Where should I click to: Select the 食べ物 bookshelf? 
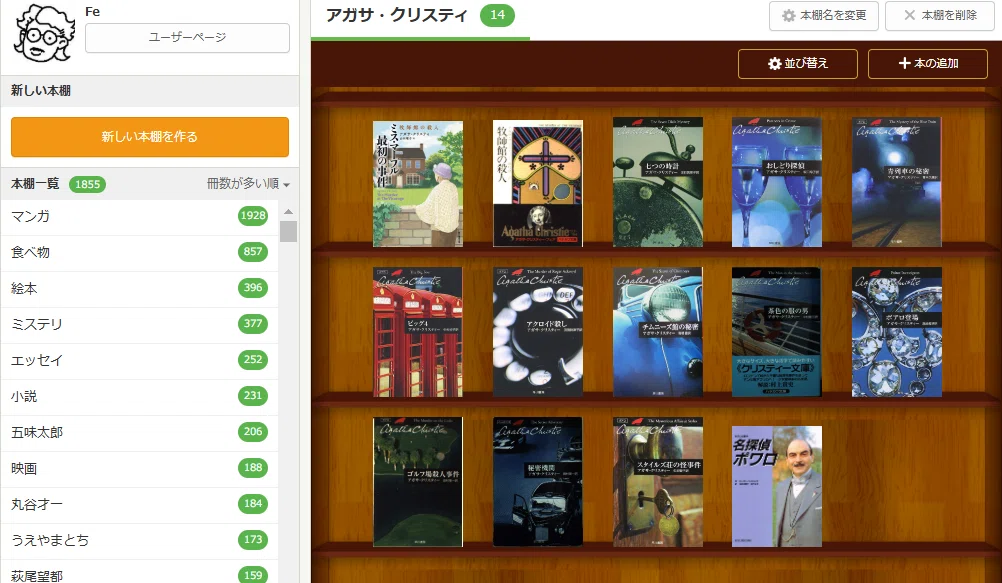click(x=139, y=252)
